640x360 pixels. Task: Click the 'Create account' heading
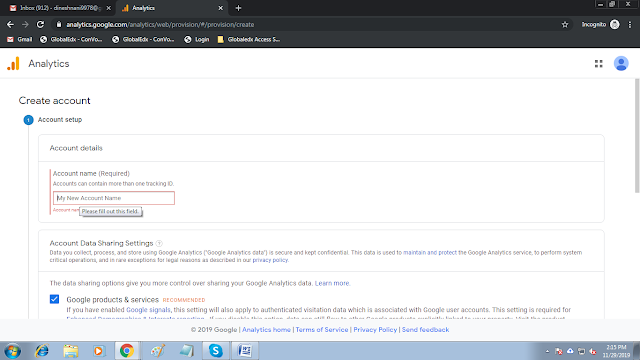(x=54, y=101)
